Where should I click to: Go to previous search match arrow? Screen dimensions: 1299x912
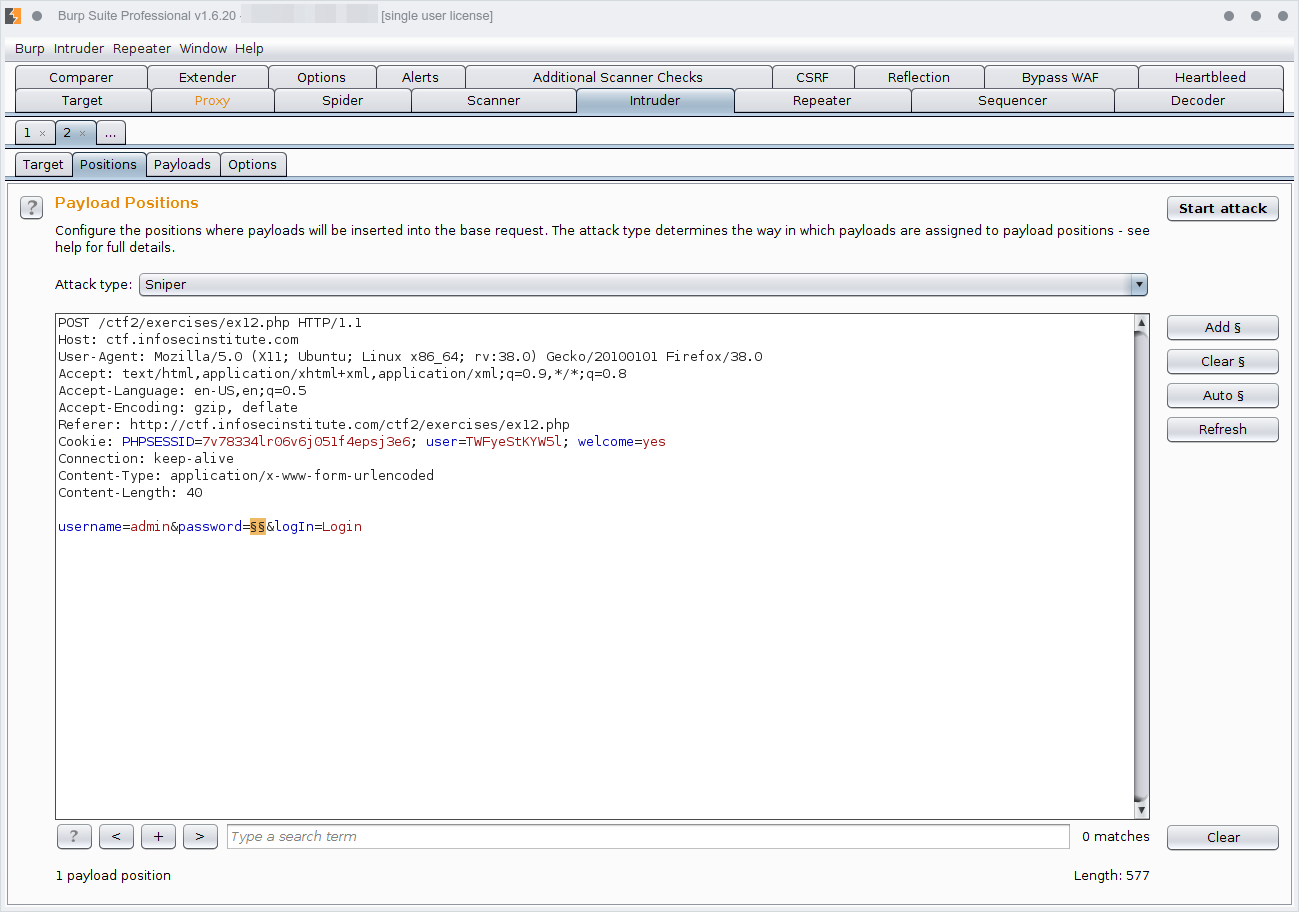116,837
